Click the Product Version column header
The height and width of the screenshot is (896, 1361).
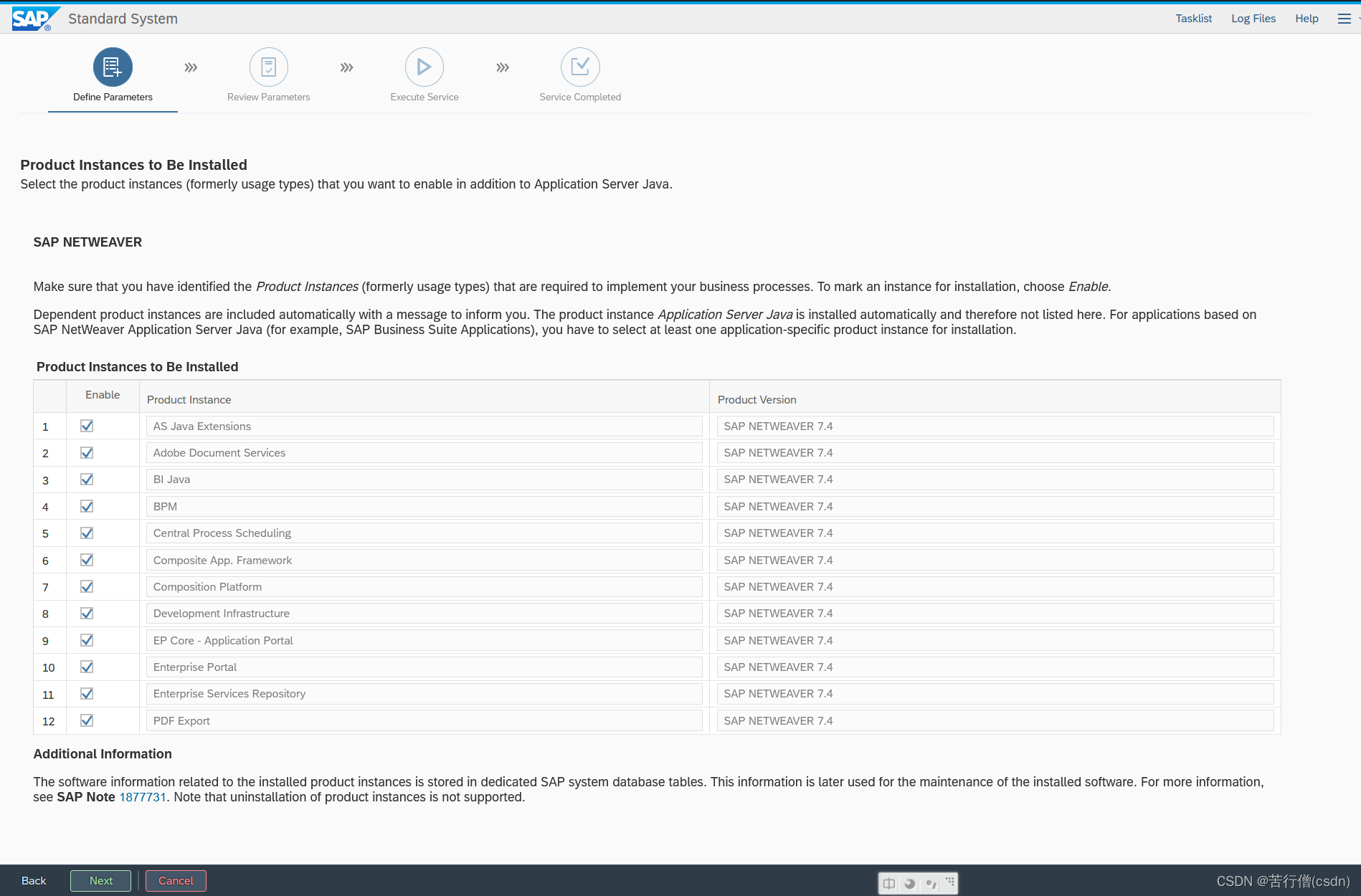coord(757,400)
